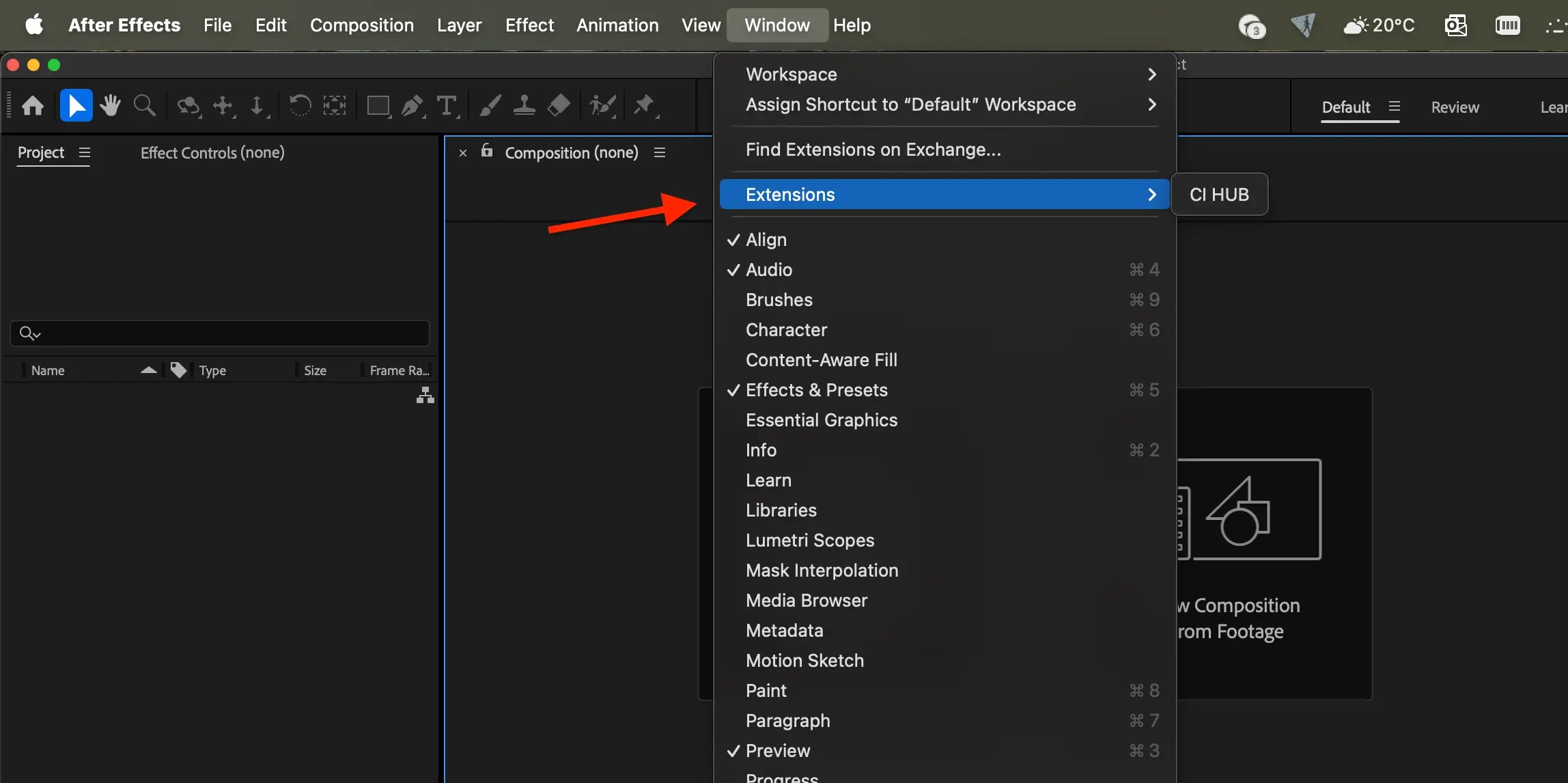This screenshot has height=783, width=1568.
Task: Open the Project panel menu icon
Action: pos(85,152)
